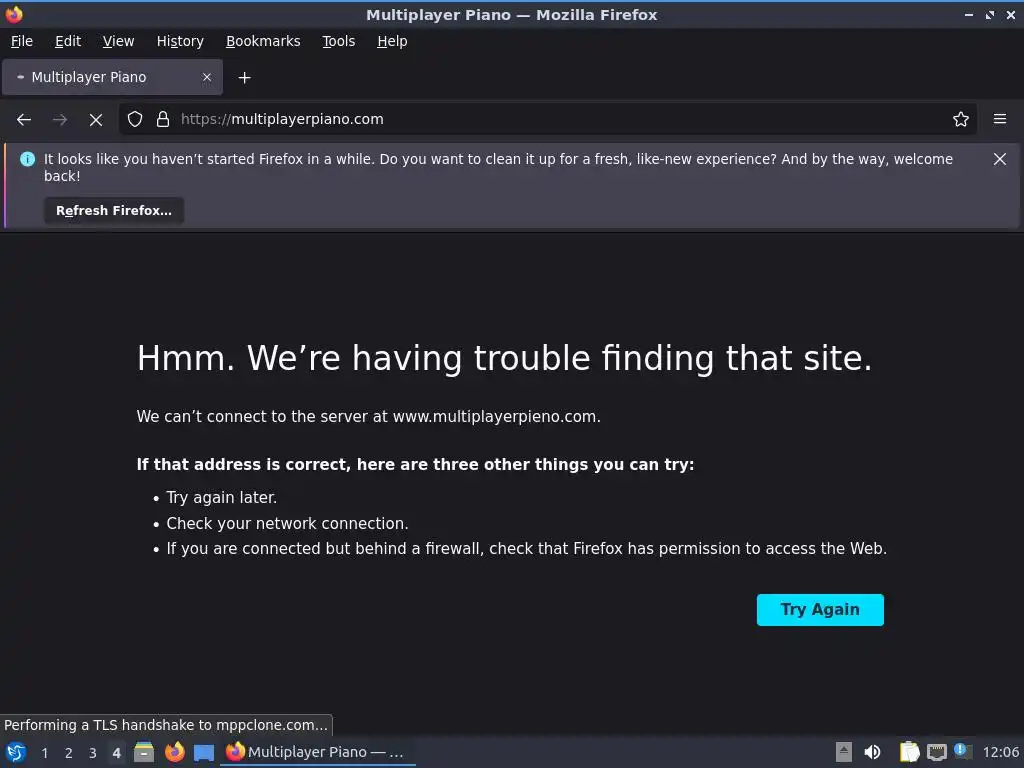Click 'Check your network connection.' bullet
The image size is (1024, 768).
[x=287, y=524]
